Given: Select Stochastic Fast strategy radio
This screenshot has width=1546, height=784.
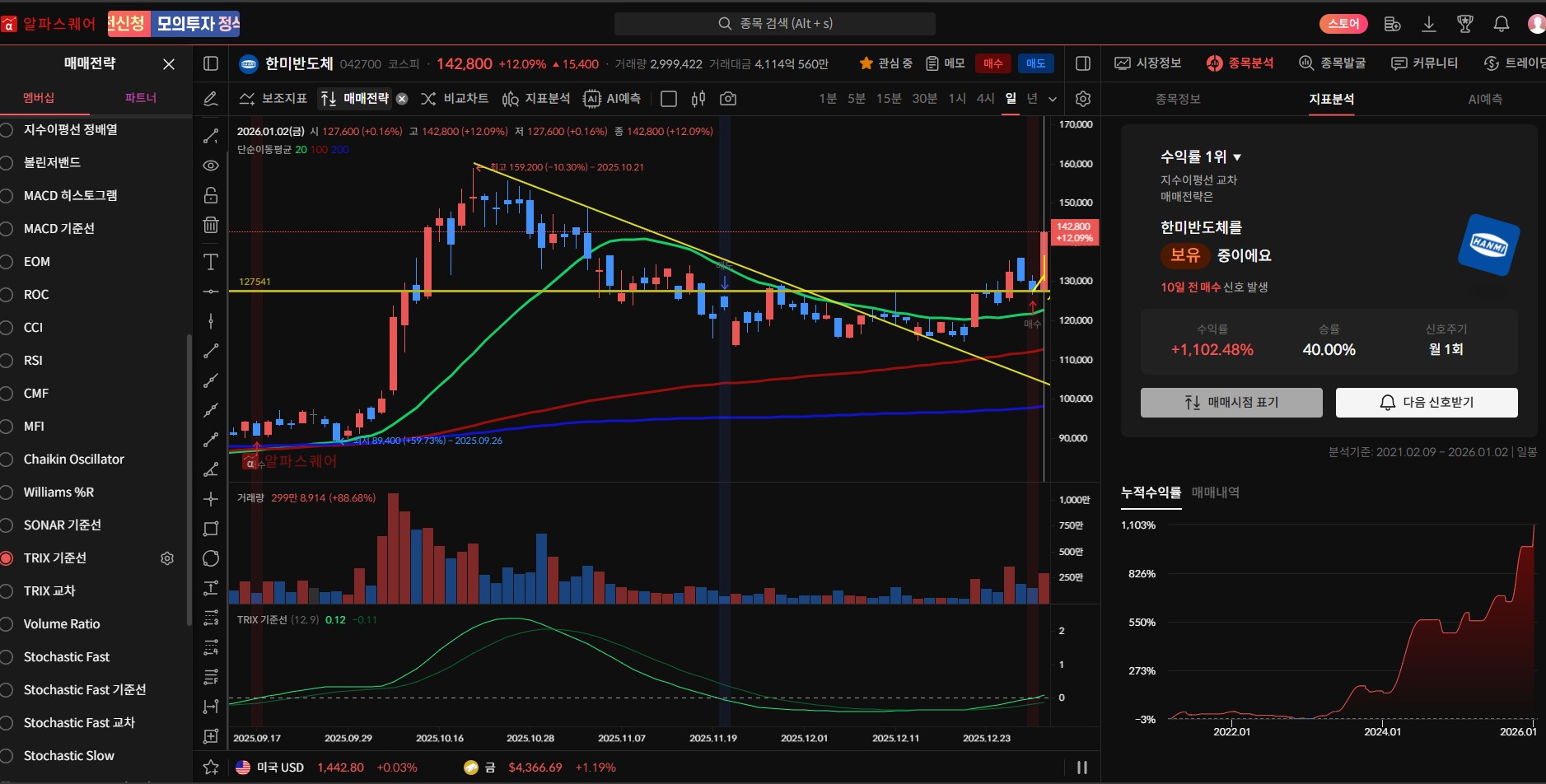Looking at the screenshot, I should (7, 657).
